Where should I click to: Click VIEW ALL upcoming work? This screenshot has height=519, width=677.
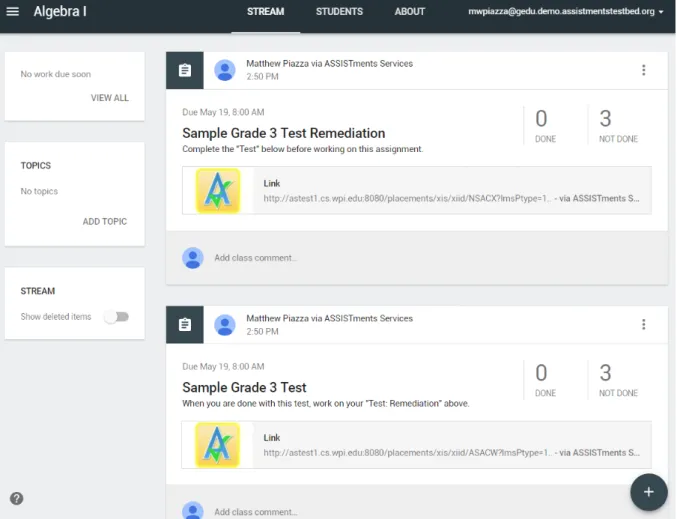point(110,98)
